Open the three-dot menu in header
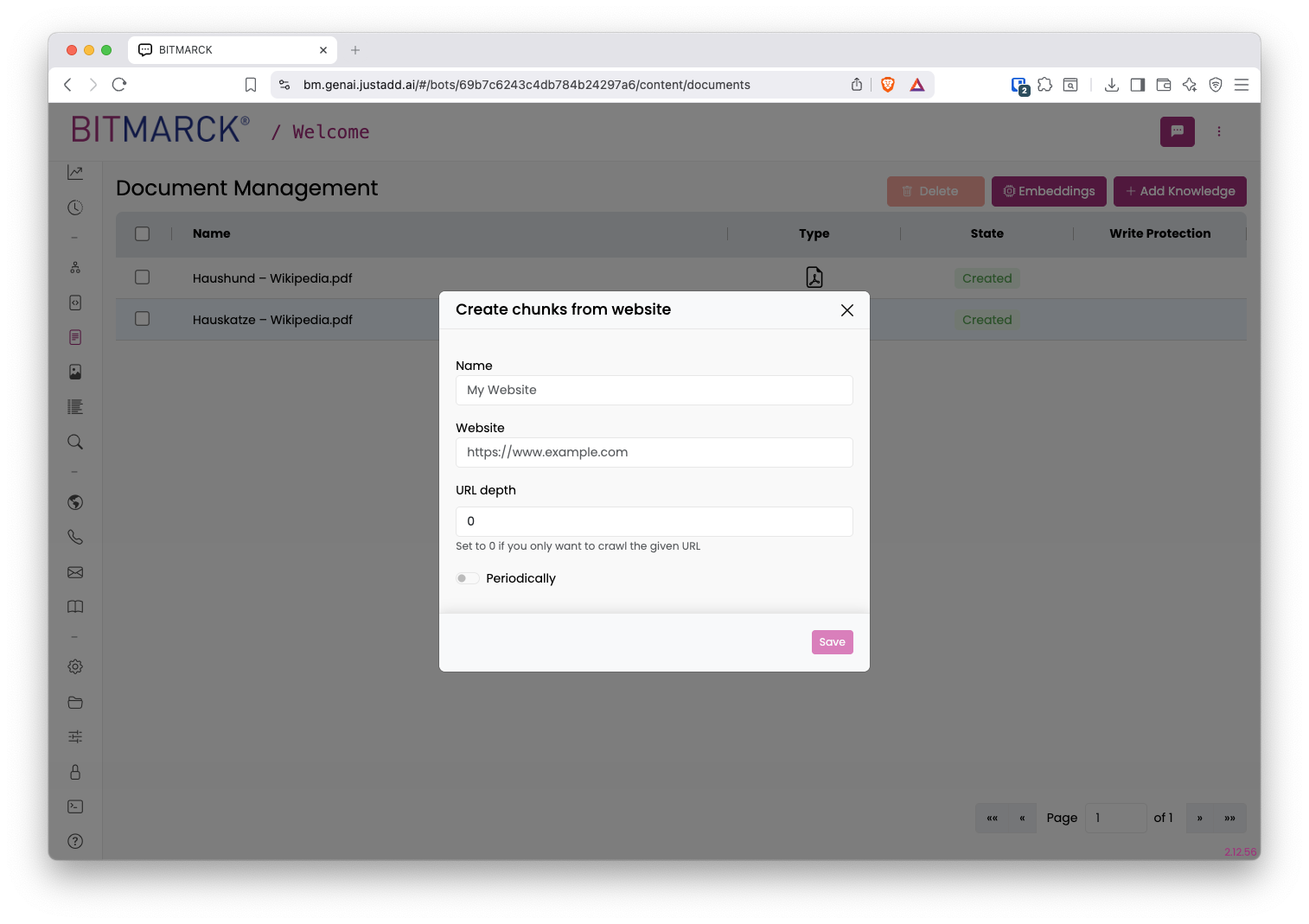1309x924 pixels. point(1219,131)
